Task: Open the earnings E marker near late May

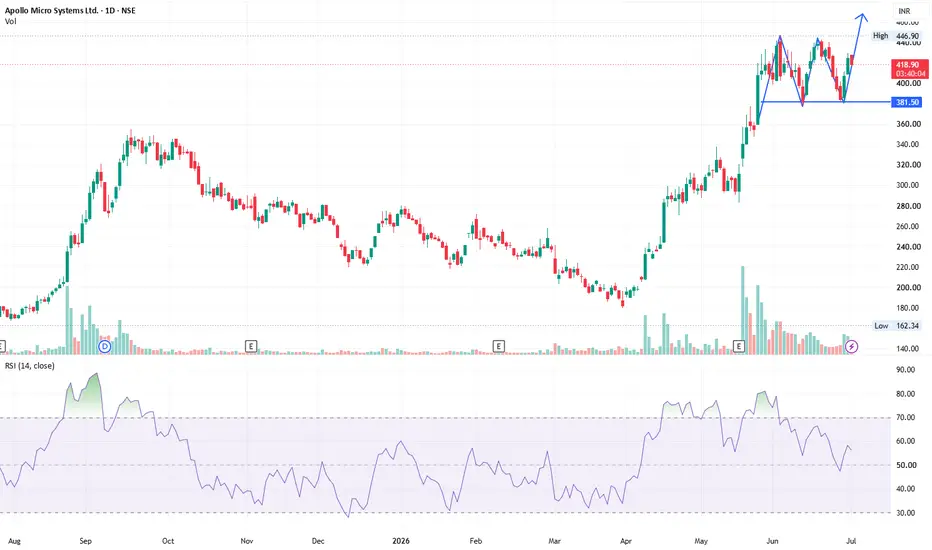Action: (739, 346)
